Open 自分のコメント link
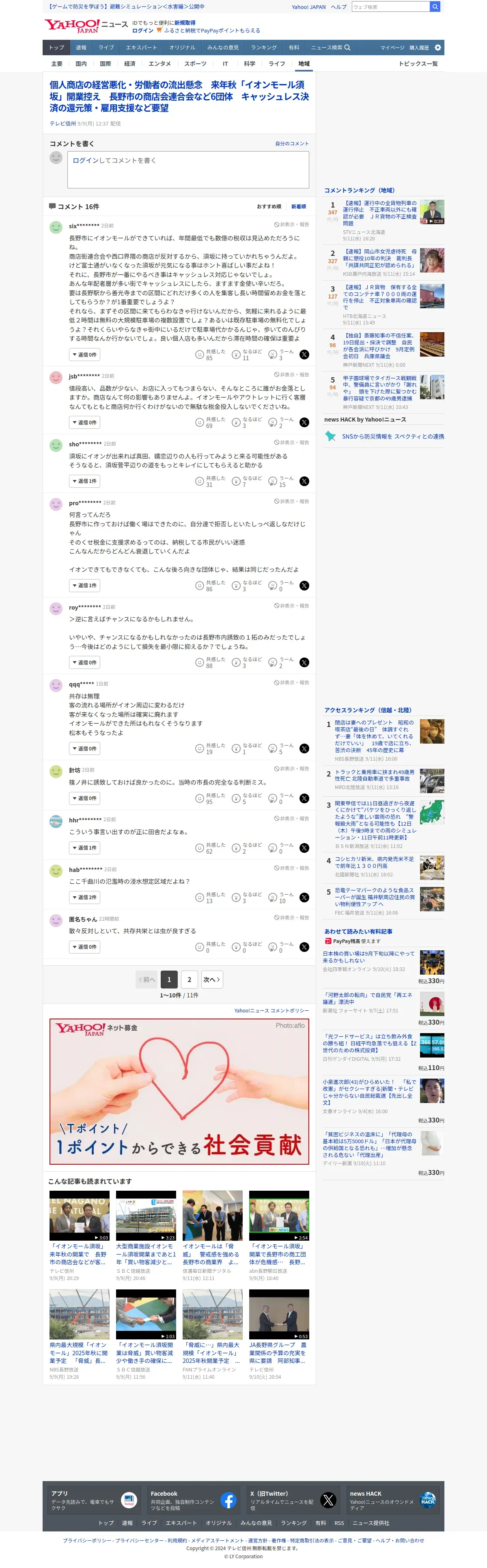 (292, 144)
